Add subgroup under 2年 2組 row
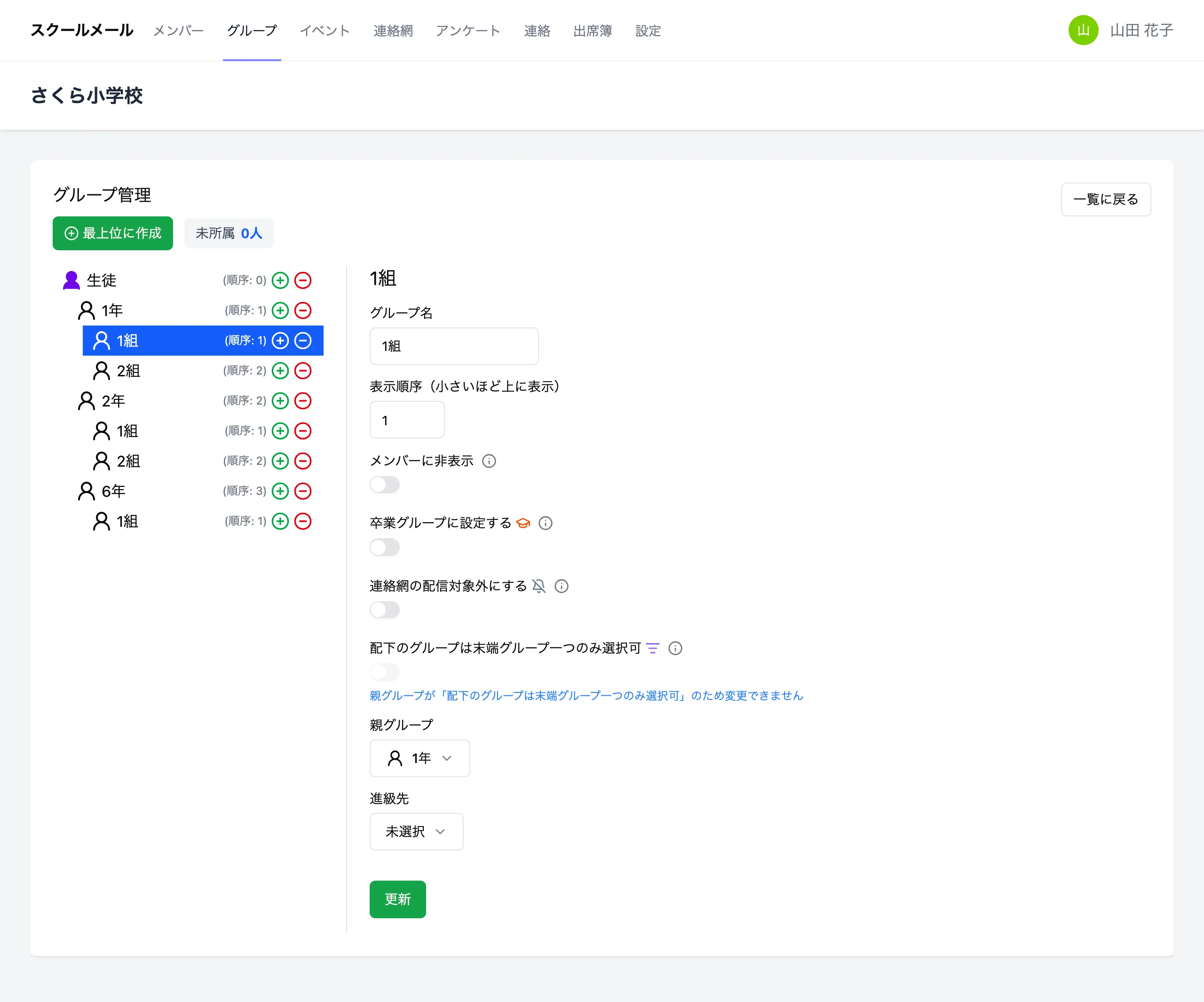This screenshot has height=1002, width=1204. pyautogui.click(x=280, y=461)
